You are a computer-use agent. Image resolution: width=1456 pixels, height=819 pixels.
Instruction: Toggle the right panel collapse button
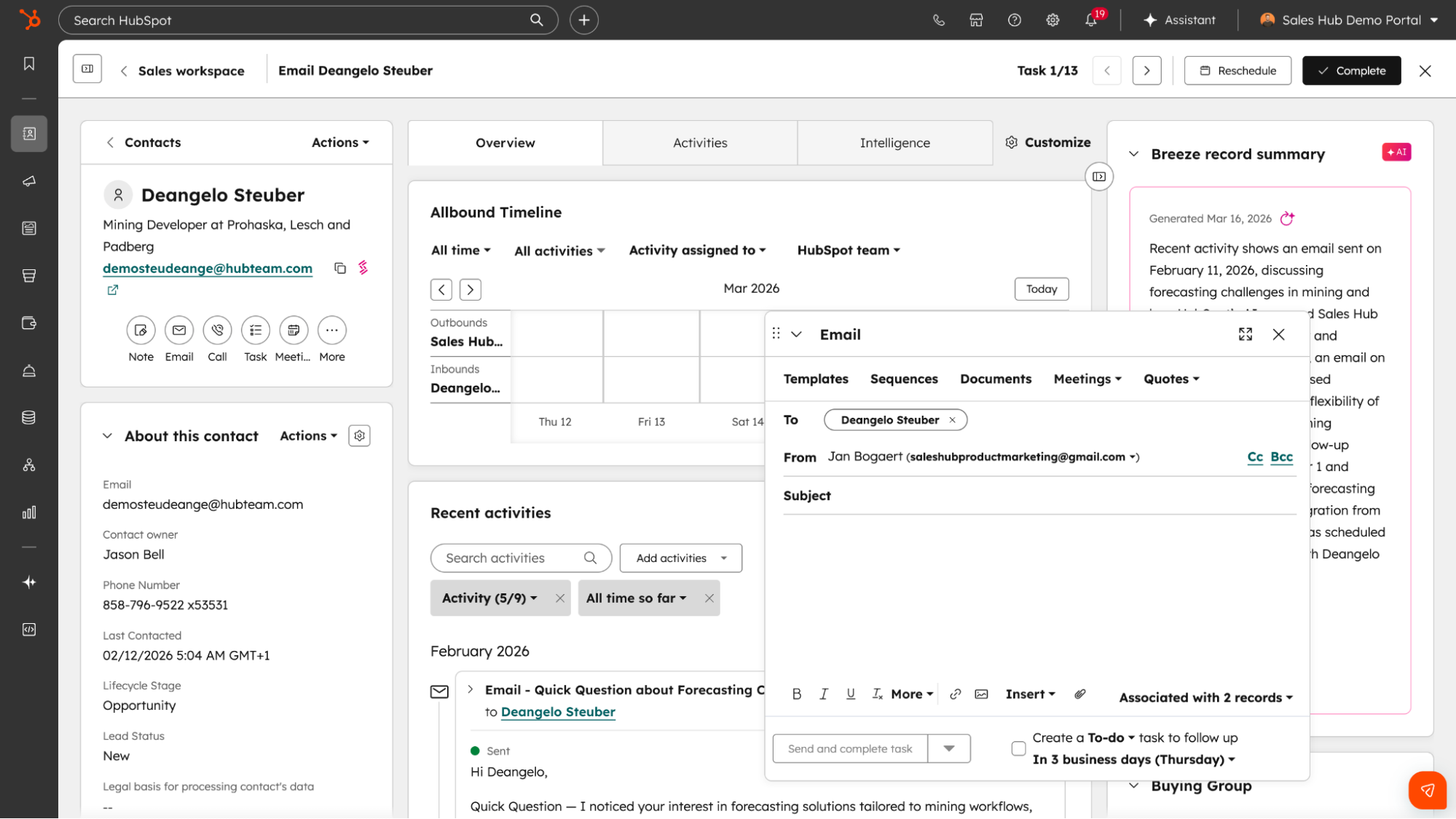pos(1099,177)
